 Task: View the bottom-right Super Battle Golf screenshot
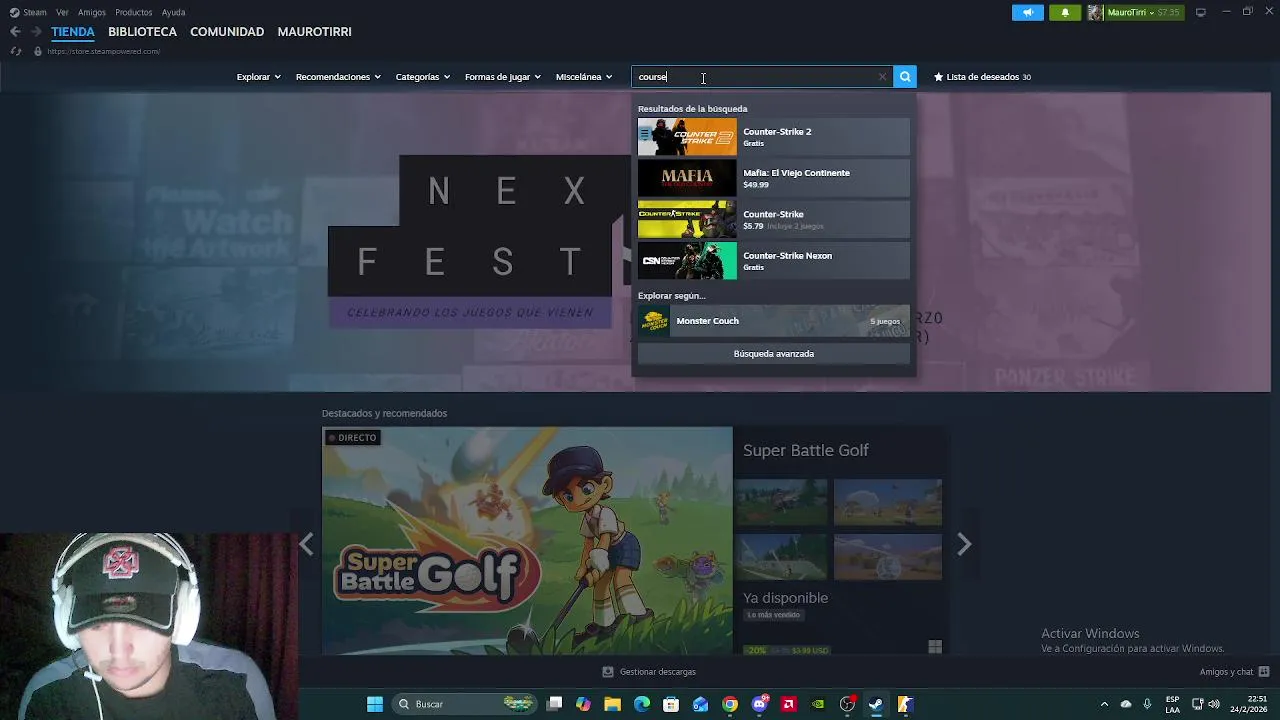[x=888, y=557]
